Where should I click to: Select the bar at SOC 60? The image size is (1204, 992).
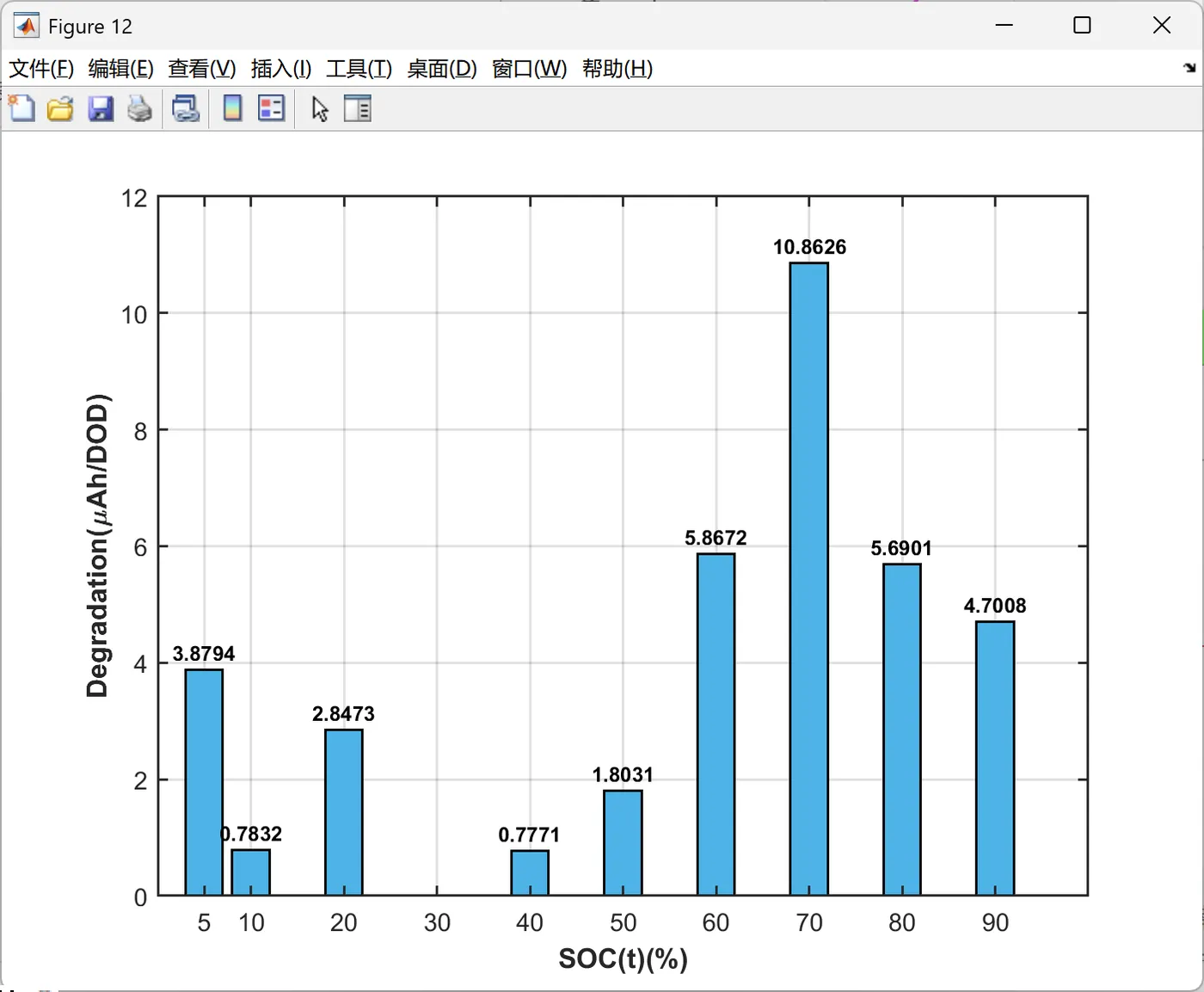(x=716, y=724)
